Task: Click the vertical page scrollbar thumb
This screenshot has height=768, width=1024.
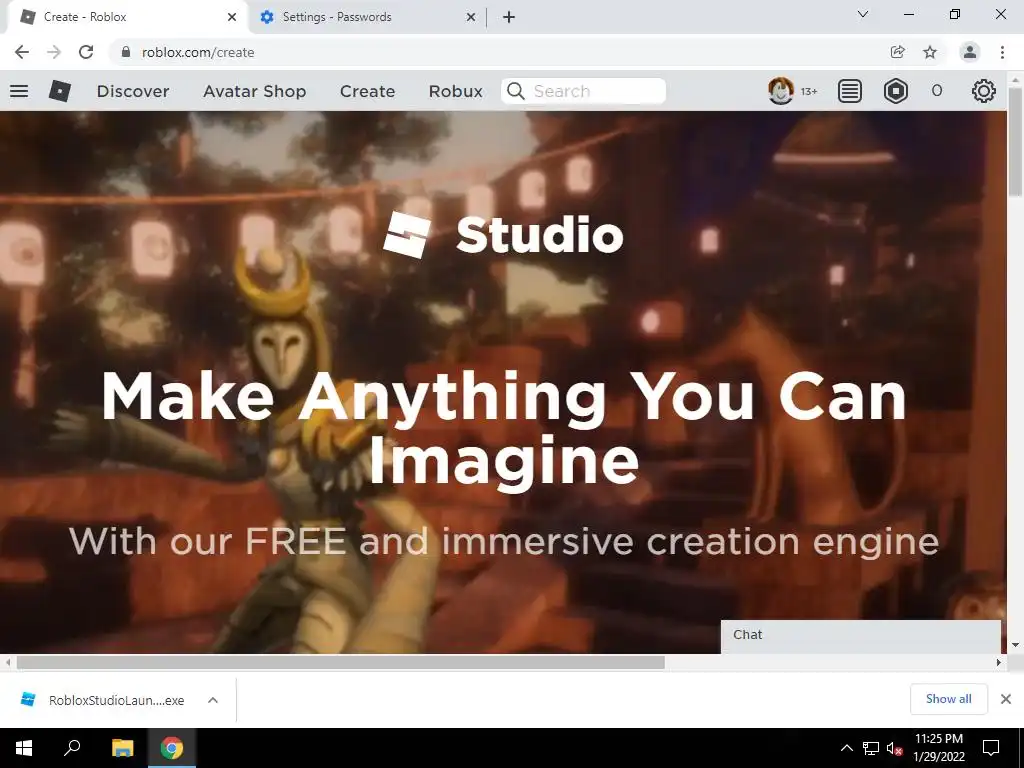Action: [1015, 140]
